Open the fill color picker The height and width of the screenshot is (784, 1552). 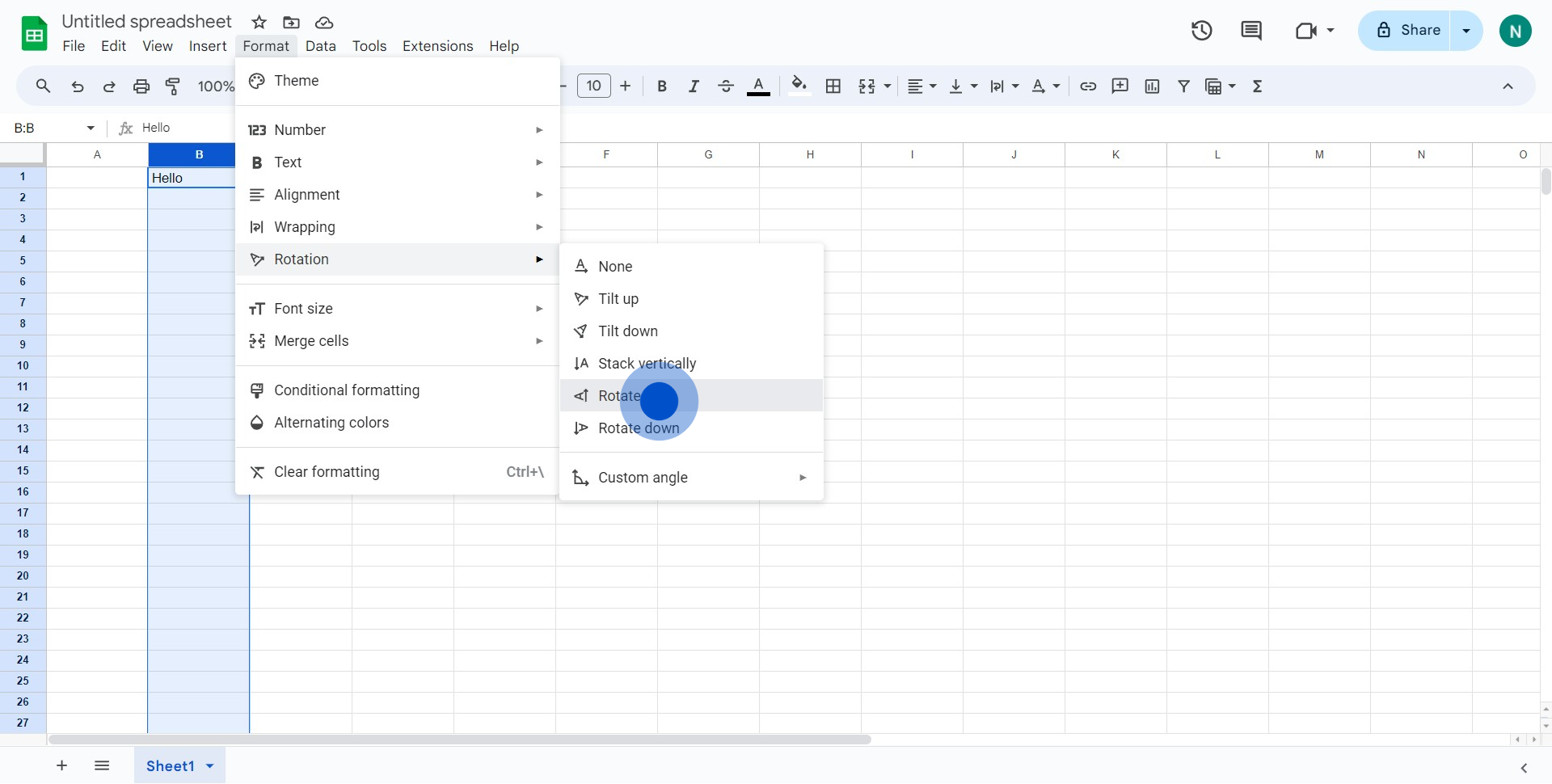(799, 86)
